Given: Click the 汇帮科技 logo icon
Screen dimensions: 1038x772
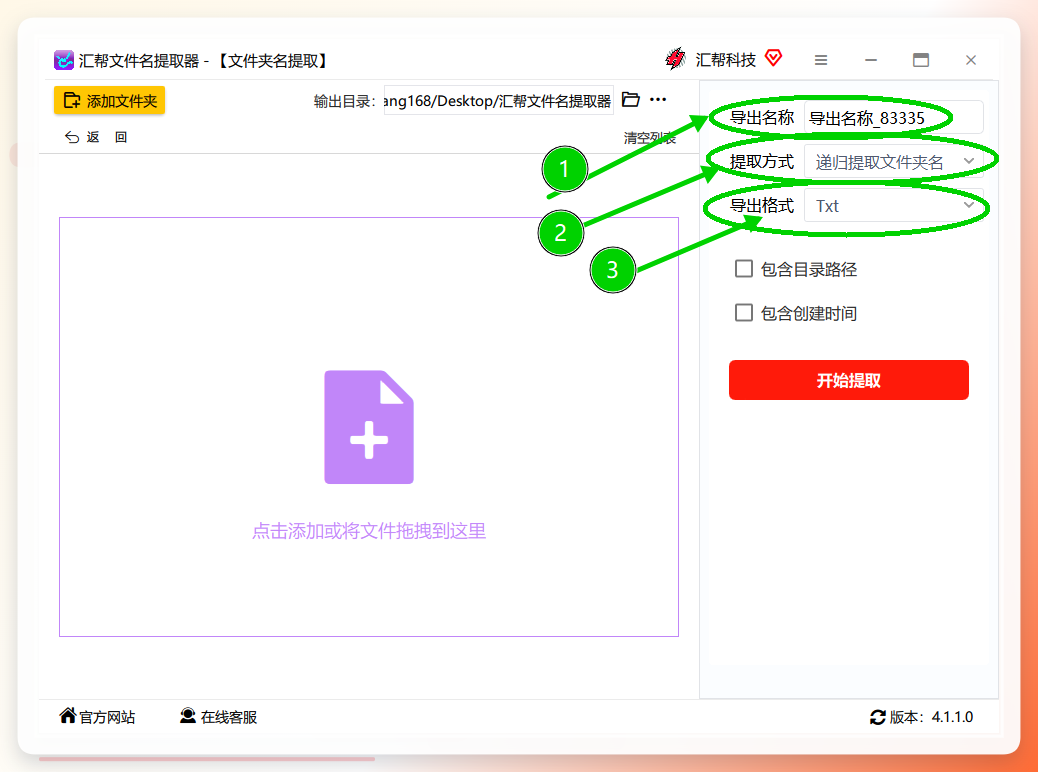Looking at the screenshot, I should (675, 59).
